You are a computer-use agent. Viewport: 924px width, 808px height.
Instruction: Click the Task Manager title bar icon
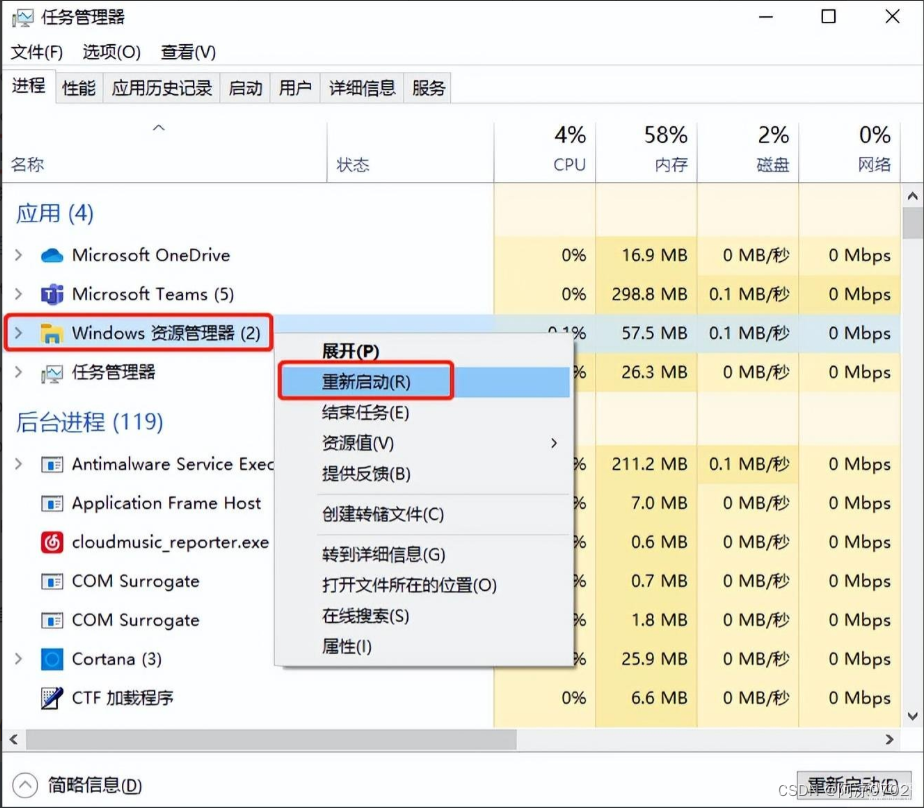pos(22,18)
